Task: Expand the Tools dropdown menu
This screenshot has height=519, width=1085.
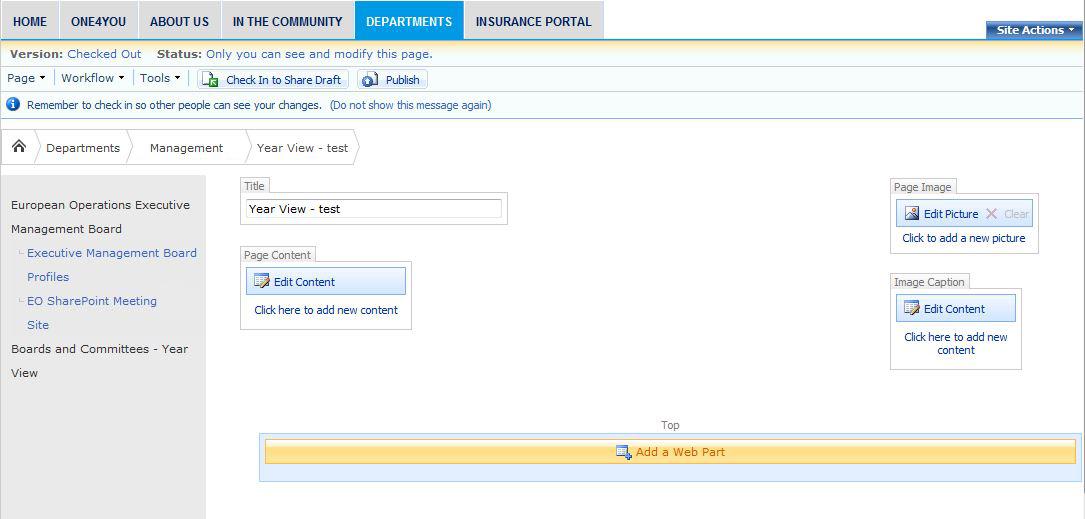Action: (160, 78)
